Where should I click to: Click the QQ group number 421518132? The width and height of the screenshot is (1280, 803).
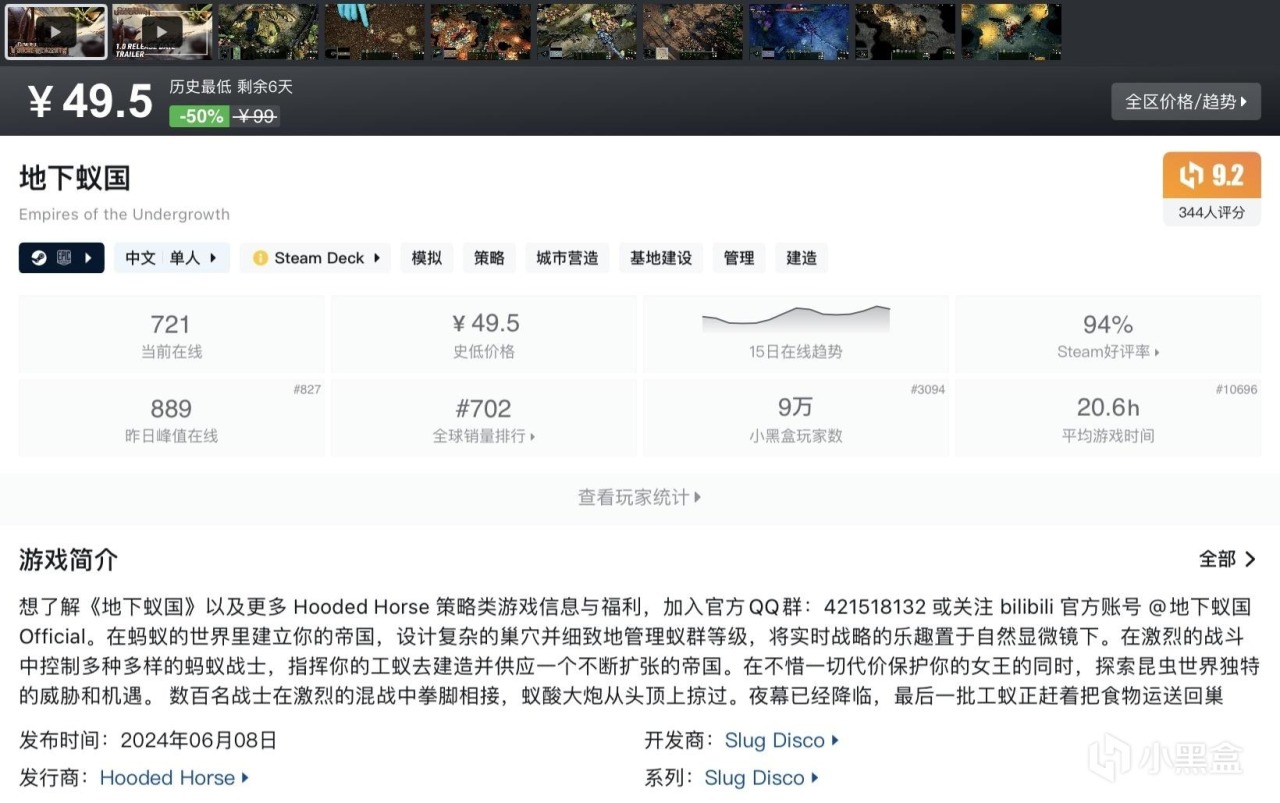point(877,607)
